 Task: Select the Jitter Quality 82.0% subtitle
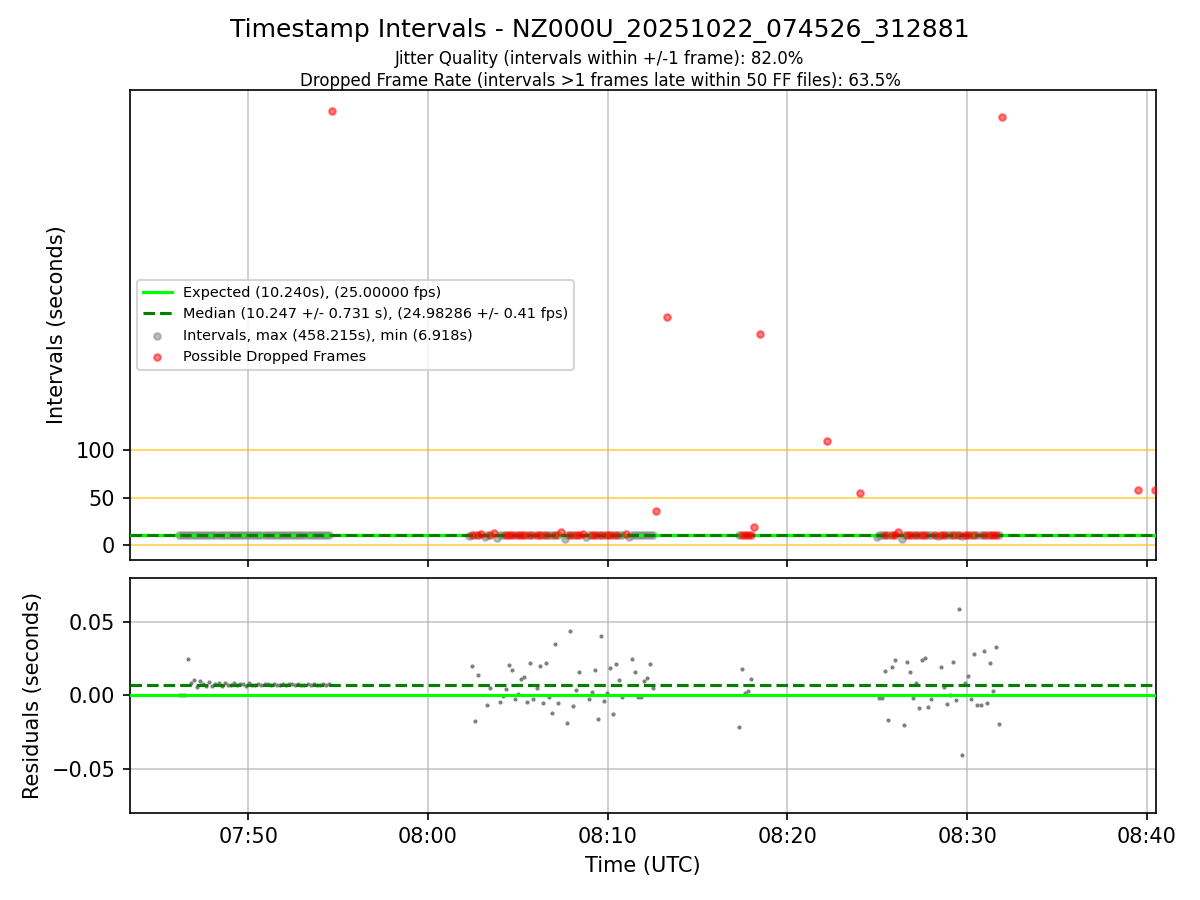click(x=599, y=58)
